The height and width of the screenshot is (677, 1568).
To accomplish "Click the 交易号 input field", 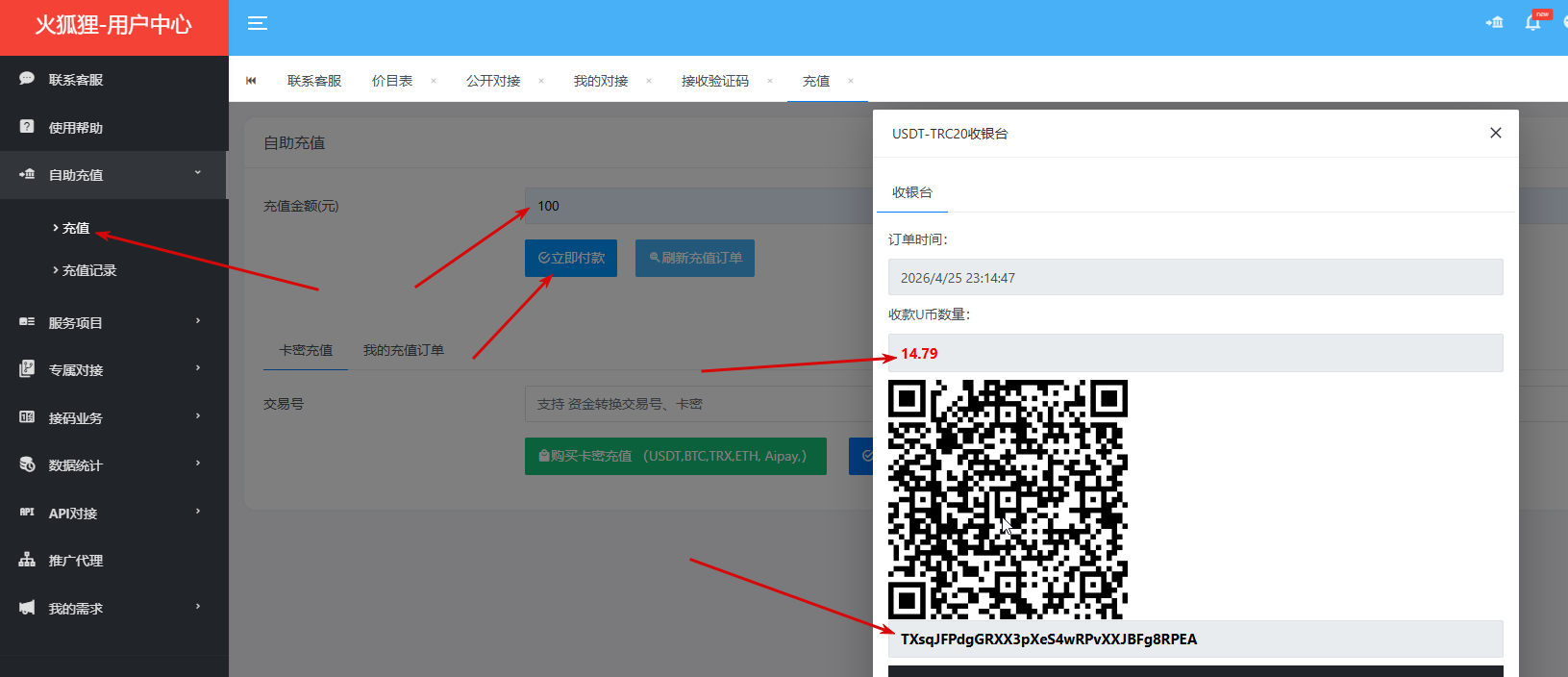I will tap(699, 404).
